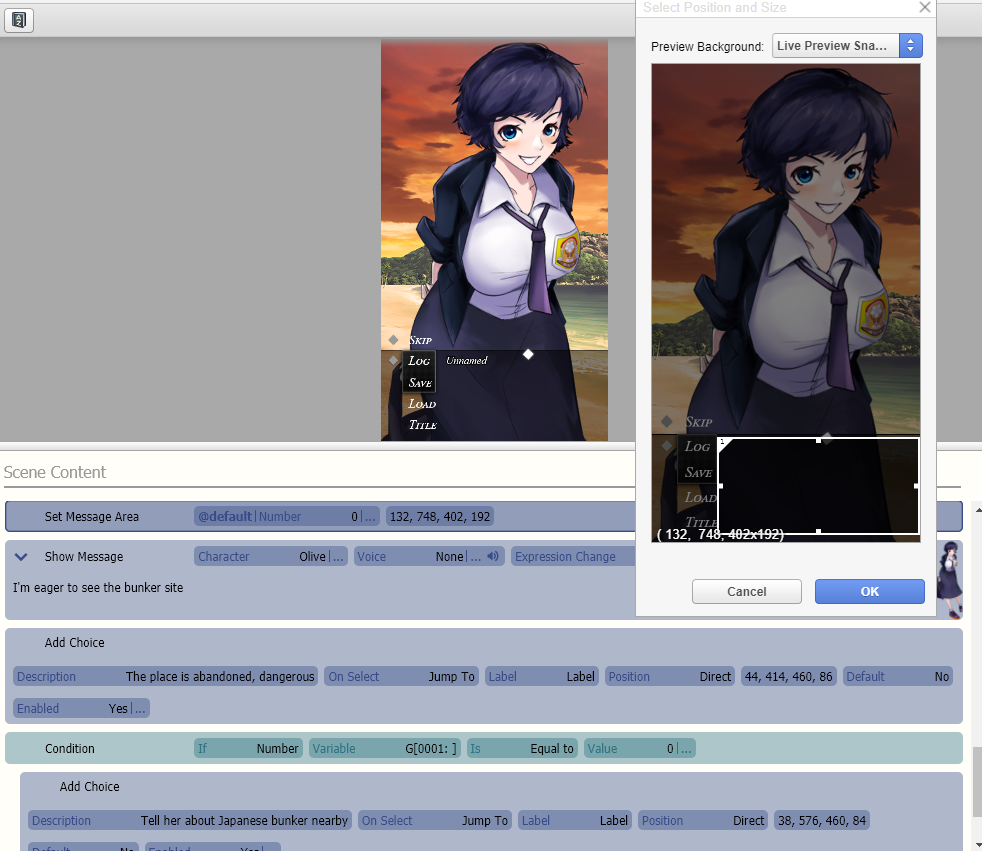
Task: Cancel the Select Position and Size dialog
Action: point(746,591)
